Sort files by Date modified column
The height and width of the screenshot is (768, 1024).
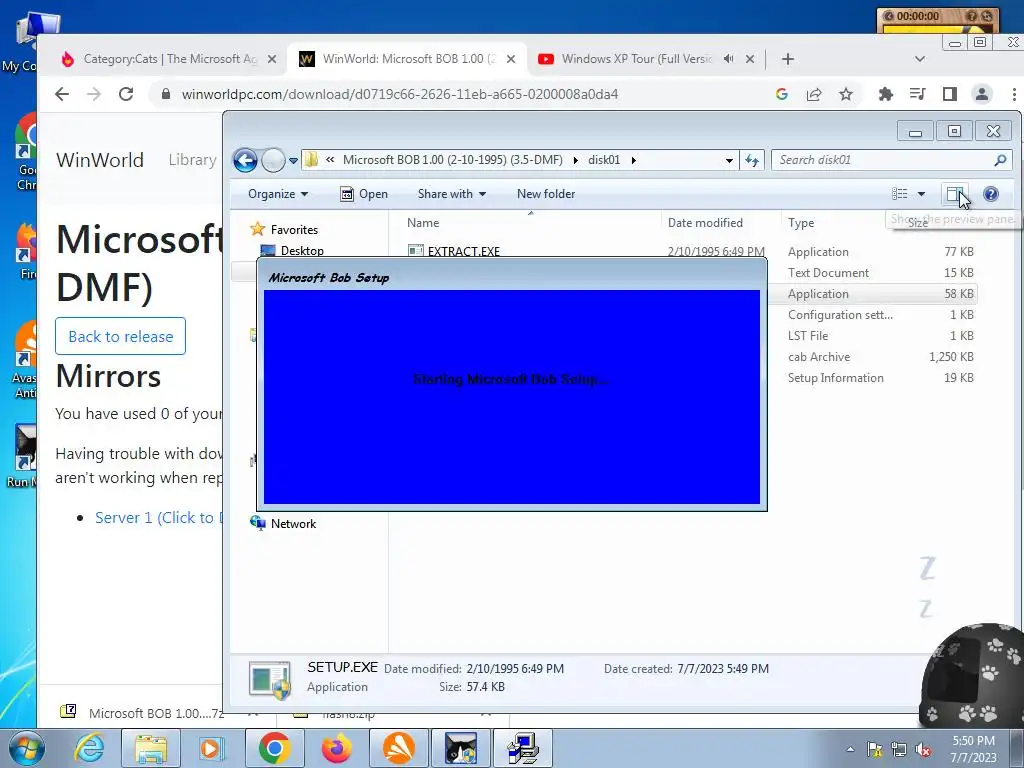705,223
